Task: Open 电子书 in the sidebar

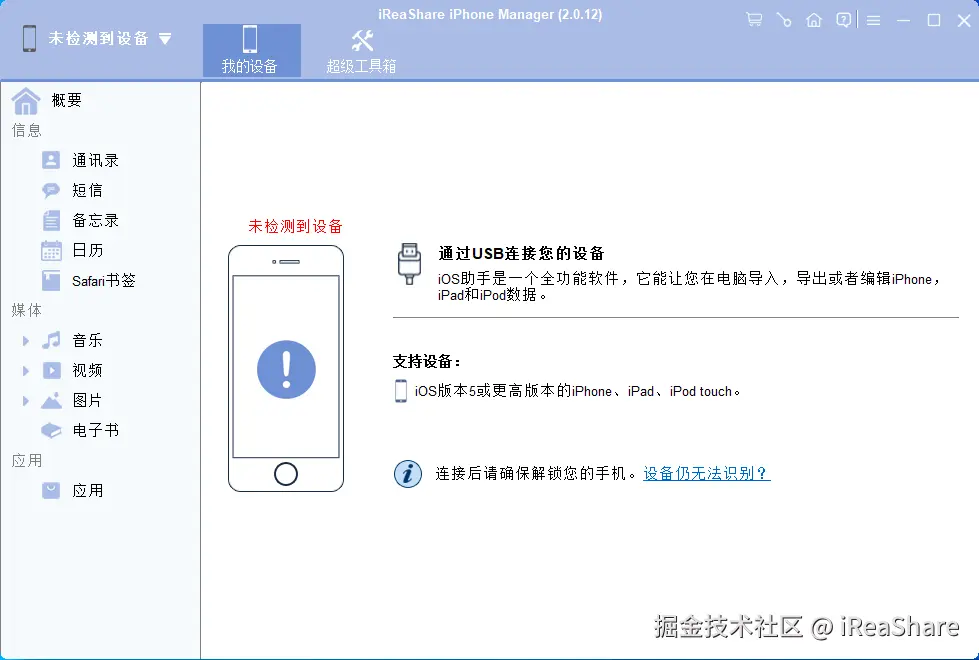Action: click(95, 430)
